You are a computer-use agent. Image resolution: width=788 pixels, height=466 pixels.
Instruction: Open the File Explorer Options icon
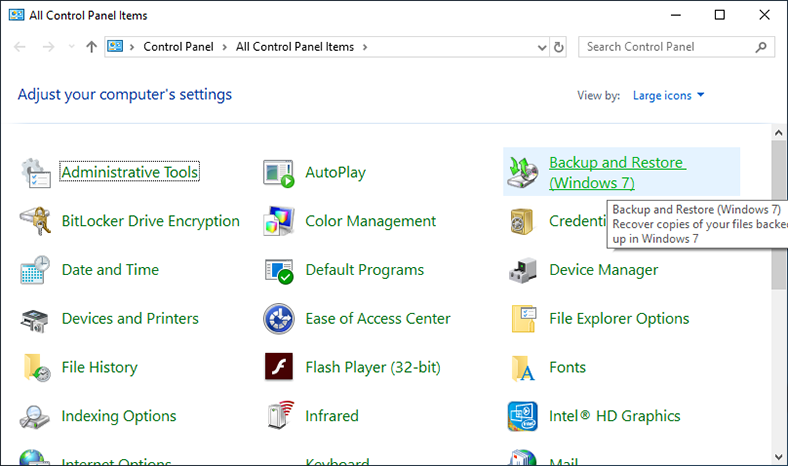[523, 319]
